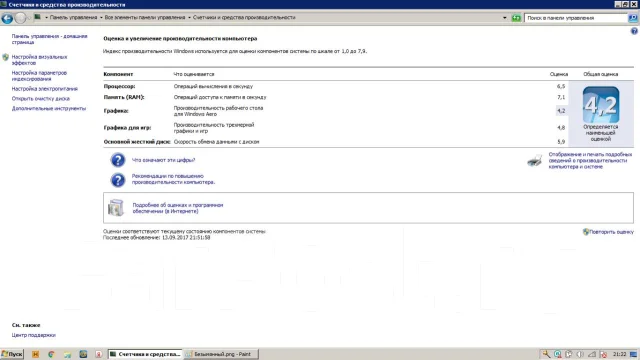Click the large 4,2 base score badge
The image size is (640, 360).
click(x=600, y=105)
